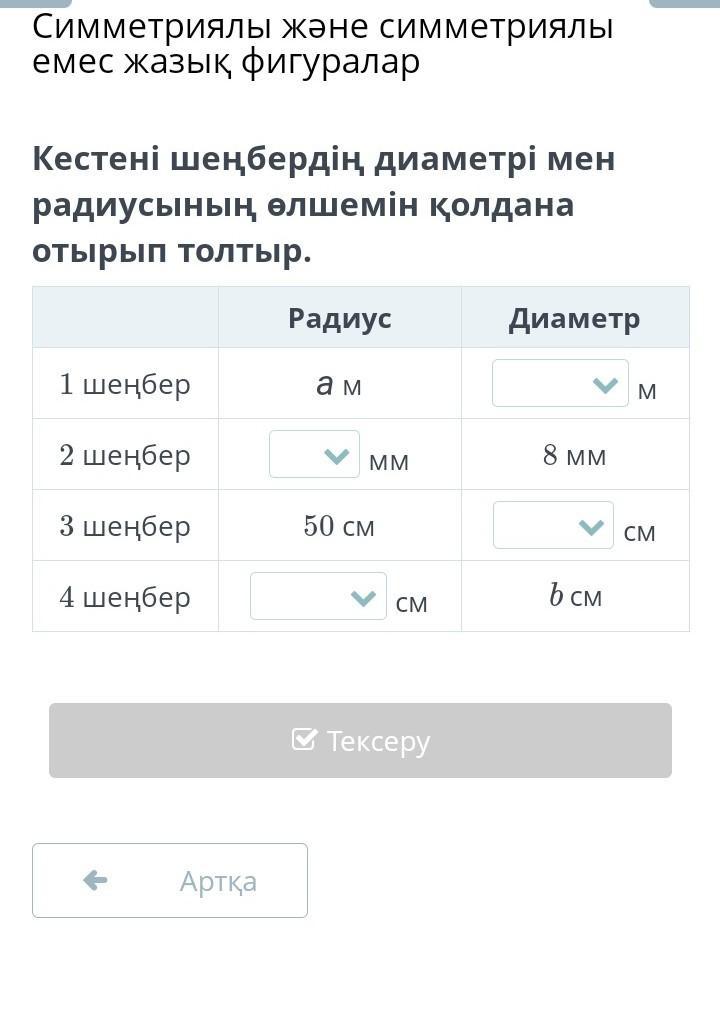The height and width of the screenshot is (1026, 720).
Task: Open the diameter dropdown for 3 шеңбер
Action: (553, 525)
